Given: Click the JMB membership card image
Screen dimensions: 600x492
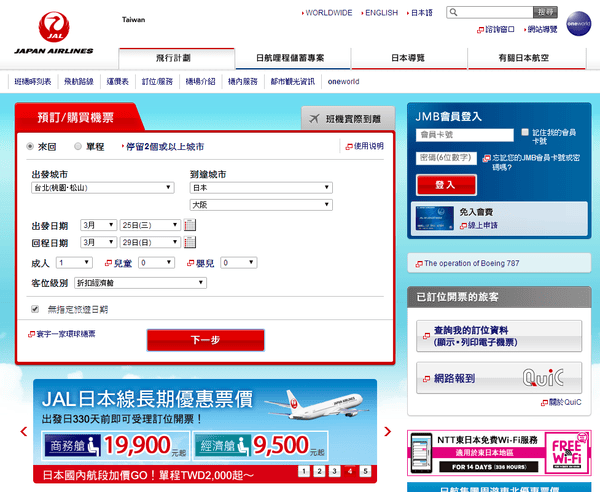Looking at the screenshot, I should (x=435, y=218).
